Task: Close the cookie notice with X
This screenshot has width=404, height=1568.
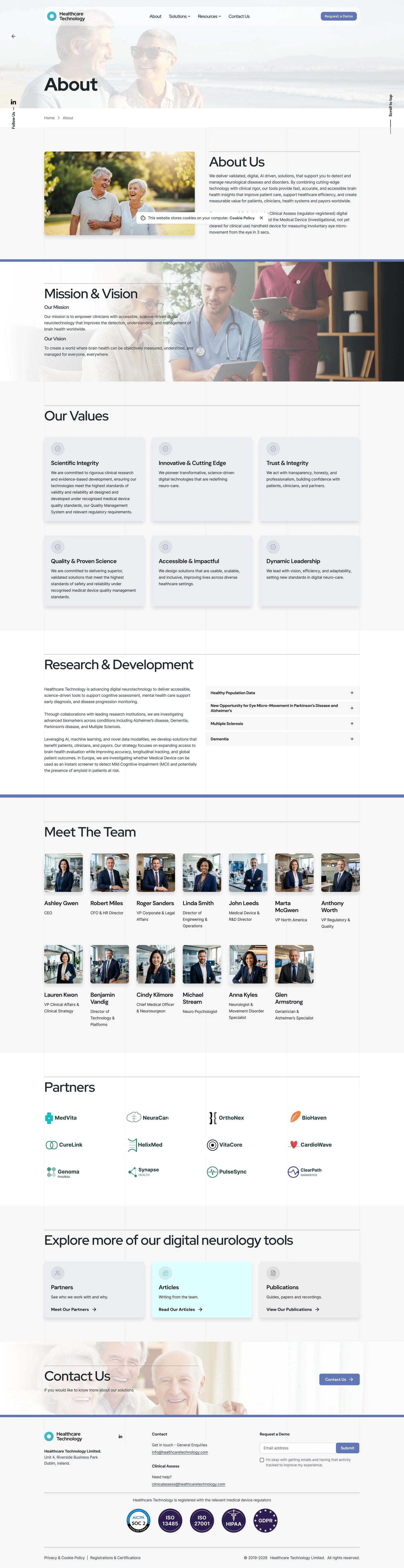Action: [262, 218]
